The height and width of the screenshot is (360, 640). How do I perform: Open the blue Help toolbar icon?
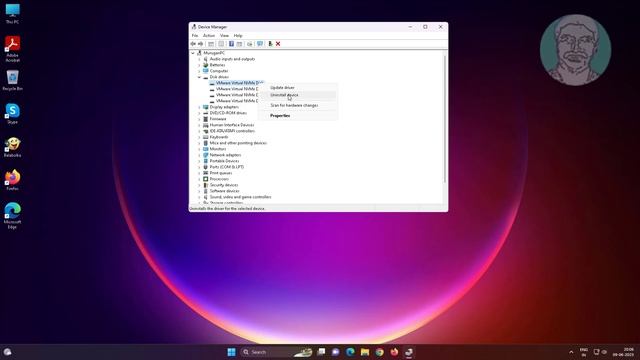coord(231,44)
